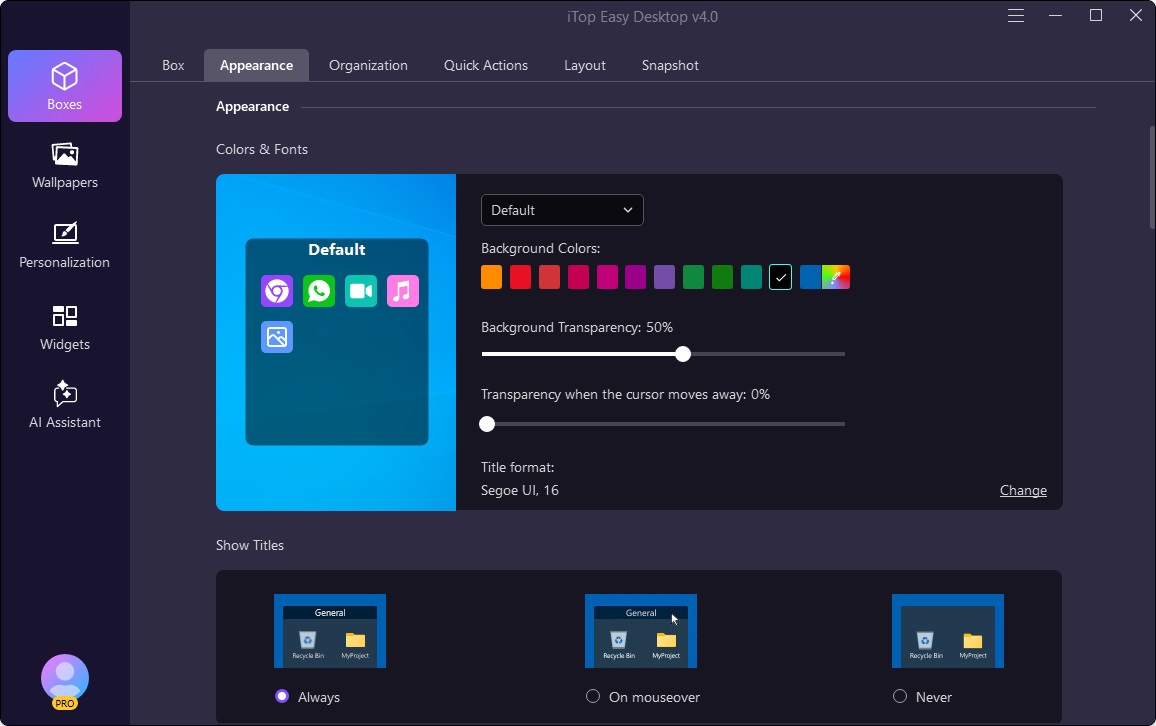This screenshot has width=1156, height=726.
Task: Pick the orange background color swatch
Action: [x=491, y=277]
